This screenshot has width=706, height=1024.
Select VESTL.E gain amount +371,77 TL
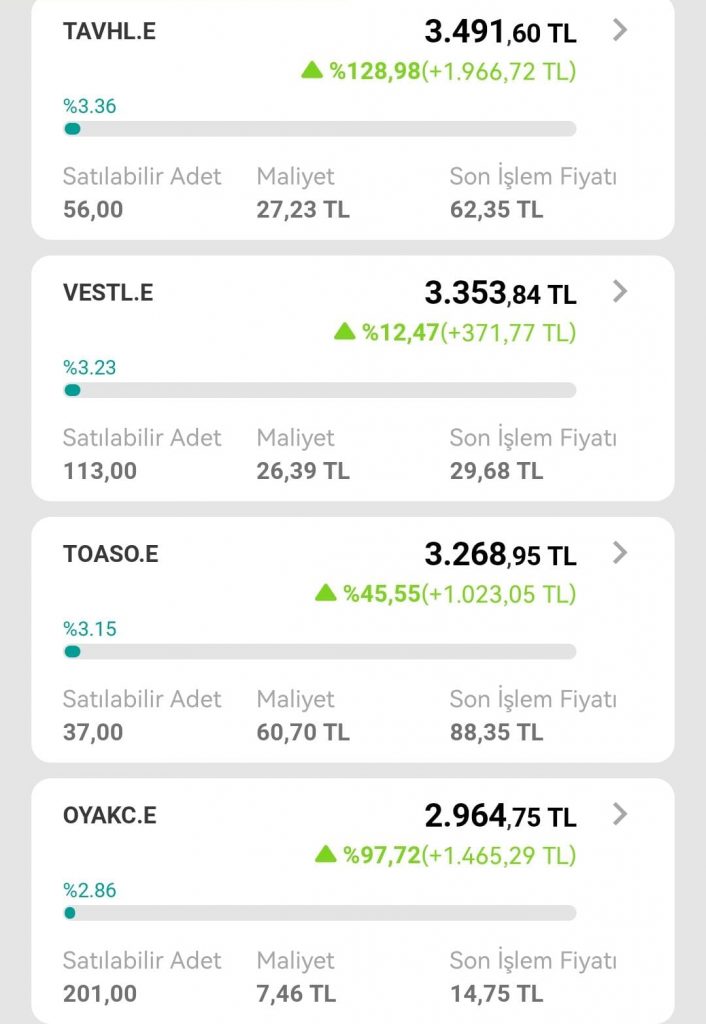tap(508, 332)
